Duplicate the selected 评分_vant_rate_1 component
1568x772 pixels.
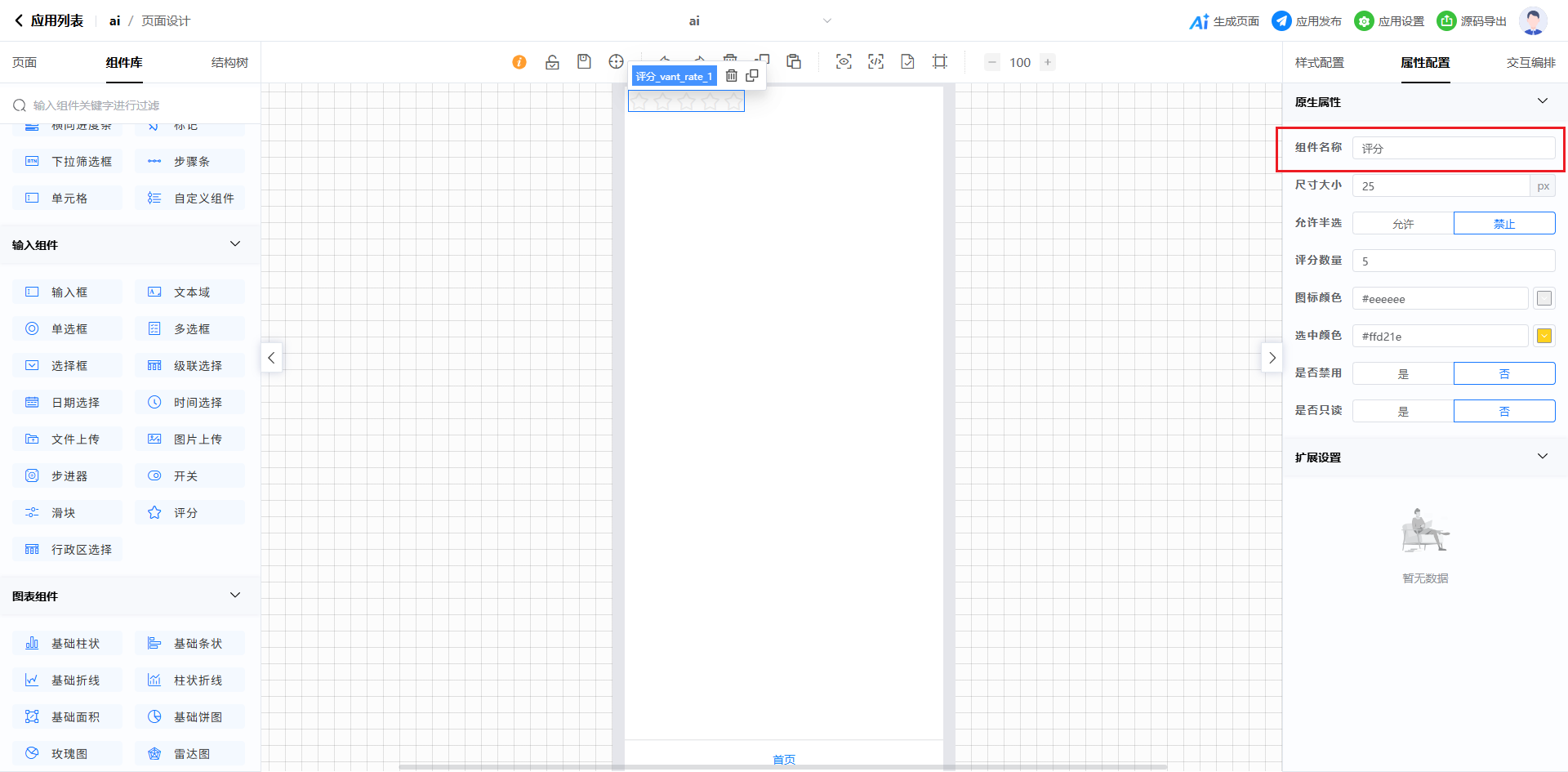click(752, 76)
